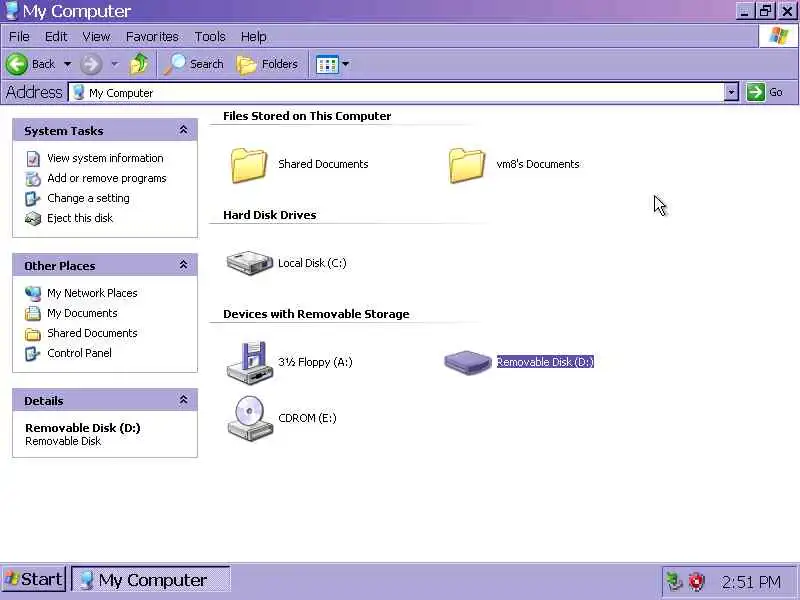Image resolution: width=800 pixels, height=600 pixels.
Task: Open Shared Documents link in Other Places
Action: point(92,333)
